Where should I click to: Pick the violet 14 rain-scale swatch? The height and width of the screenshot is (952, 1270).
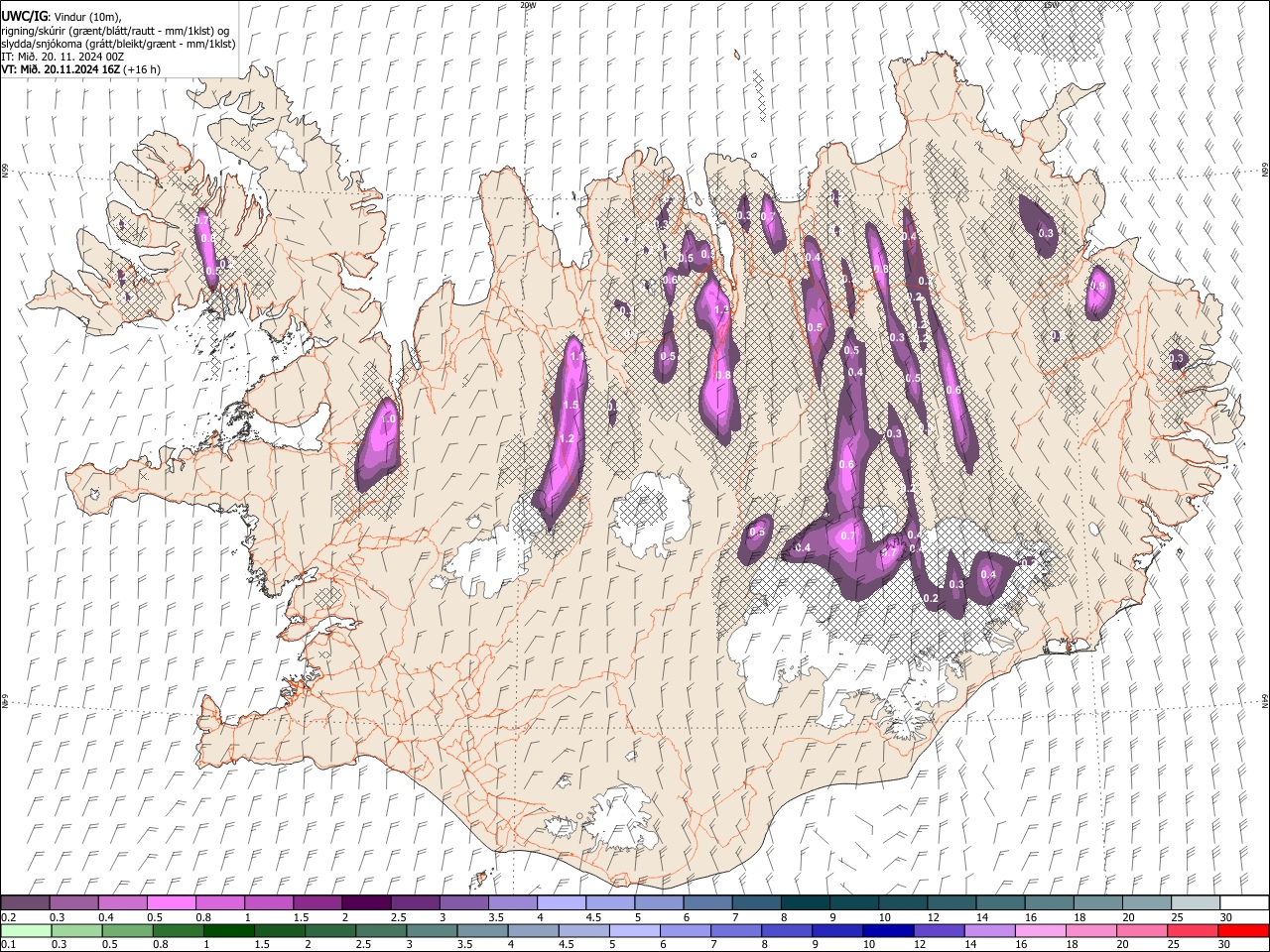coord(990,930)
